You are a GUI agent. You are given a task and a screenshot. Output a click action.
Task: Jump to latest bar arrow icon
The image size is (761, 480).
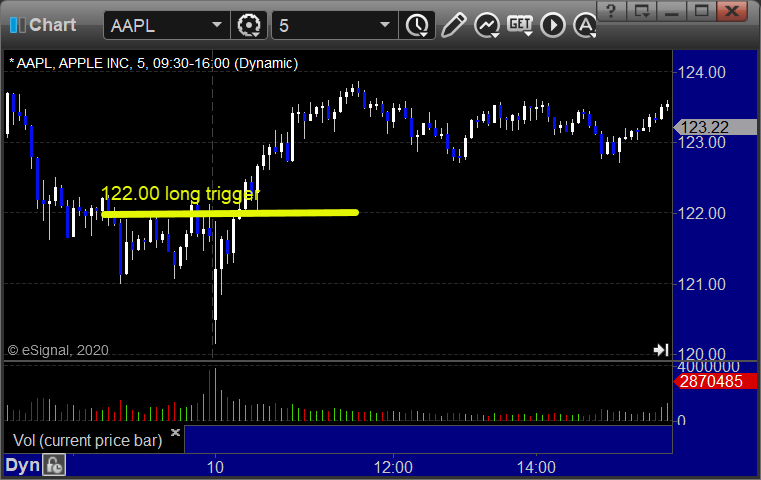point(661,349)
